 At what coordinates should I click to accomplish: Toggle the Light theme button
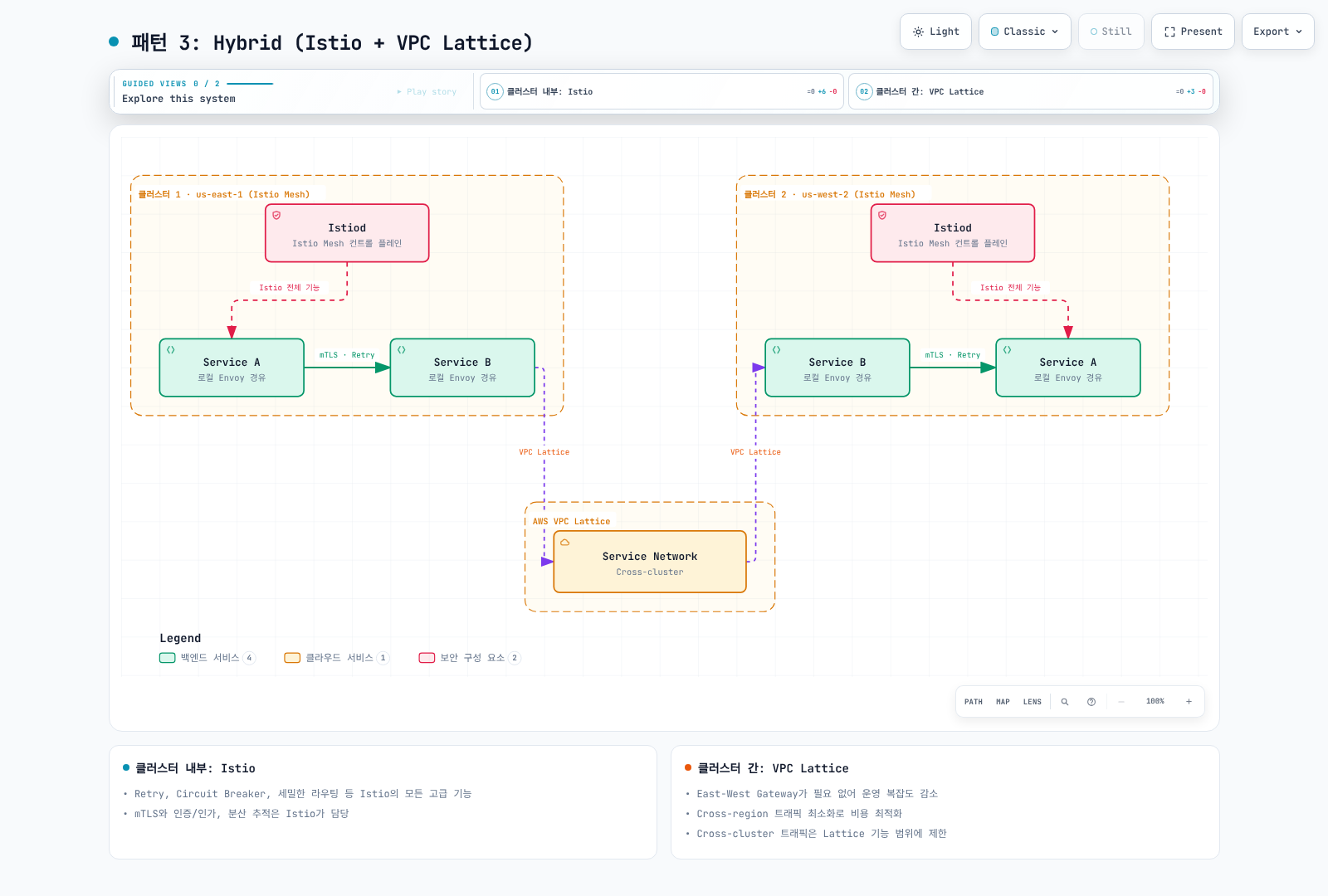pos(935,32)
